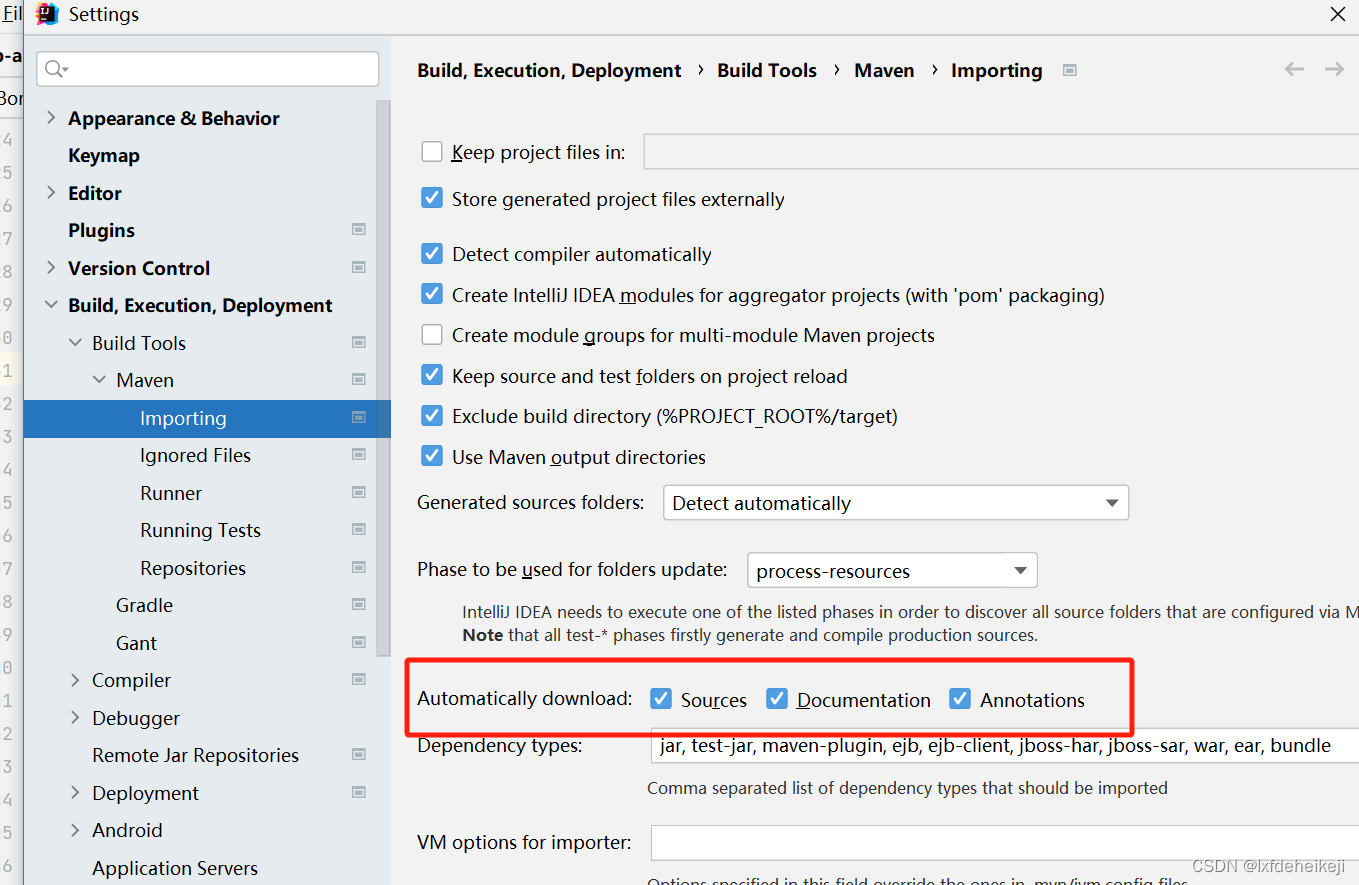This screenshot has height=885, width=1359.
Task: Go back with the left arrow
Action: click(x=1294, y=69)
